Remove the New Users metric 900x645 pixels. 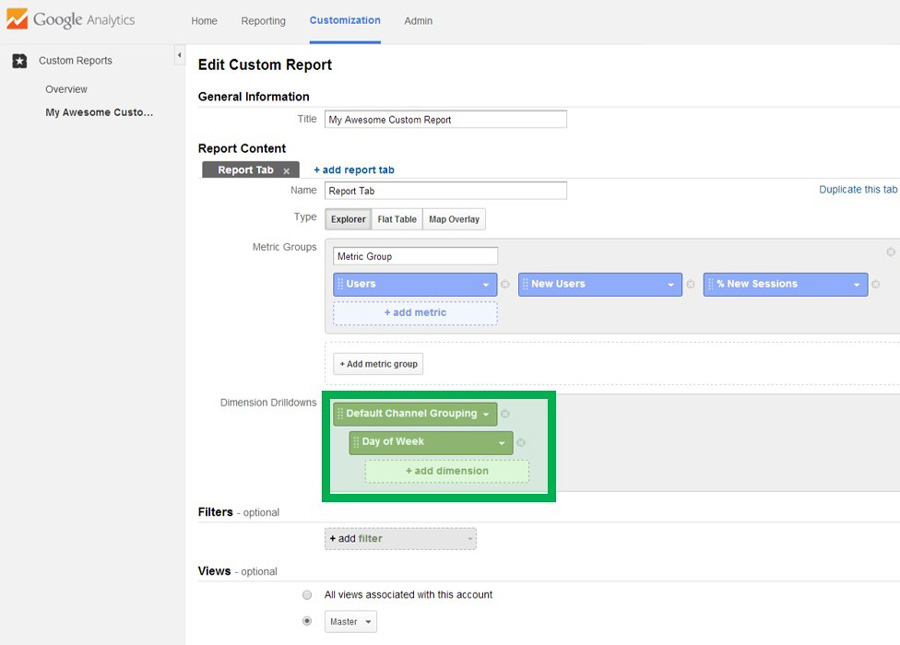coord(690,285)
